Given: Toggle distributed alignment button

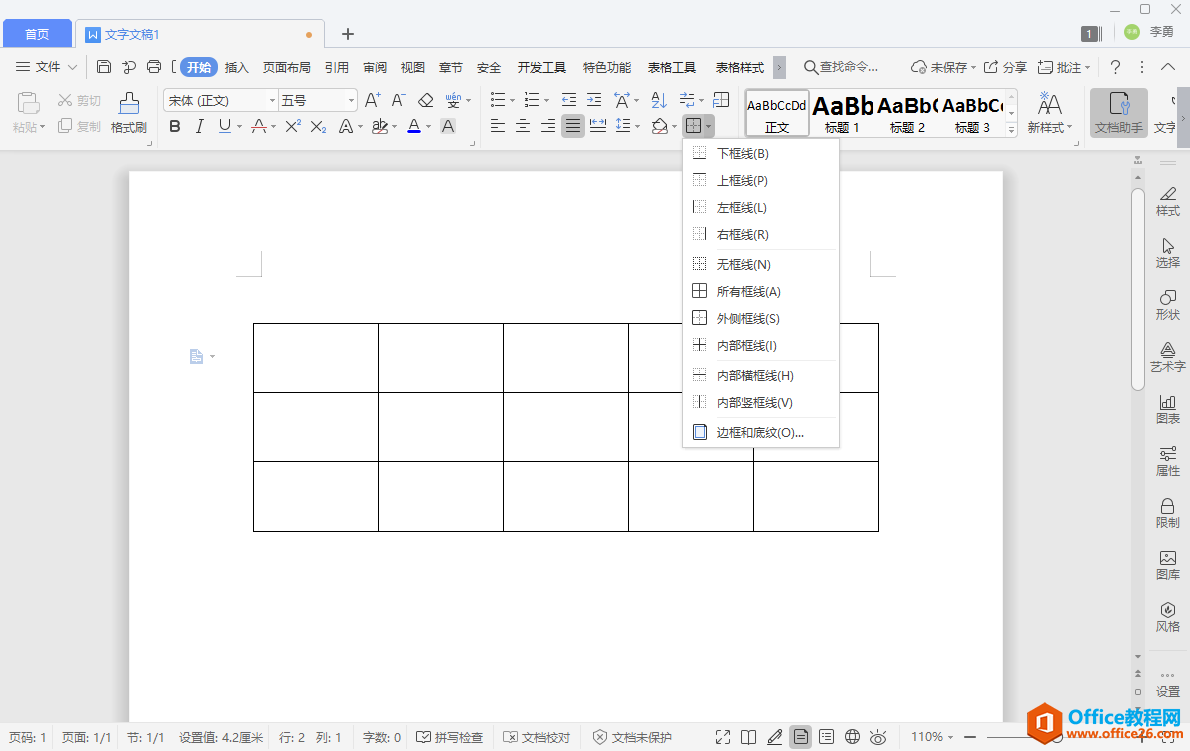Looking at the screenshot, I should coord(598,127).
